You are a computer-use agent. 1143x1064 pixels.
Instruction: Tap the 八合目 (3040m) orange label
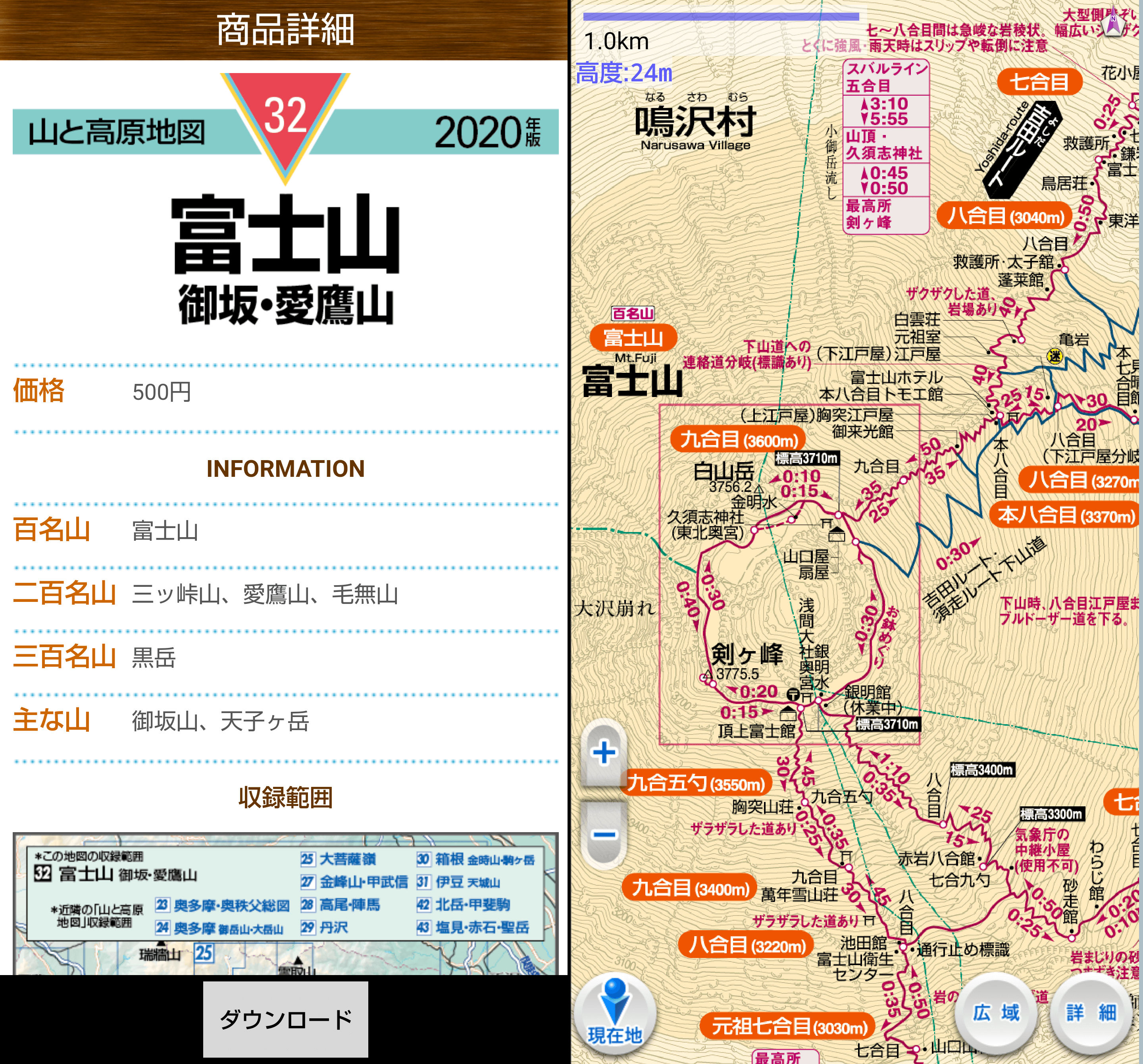point(1004,216)
